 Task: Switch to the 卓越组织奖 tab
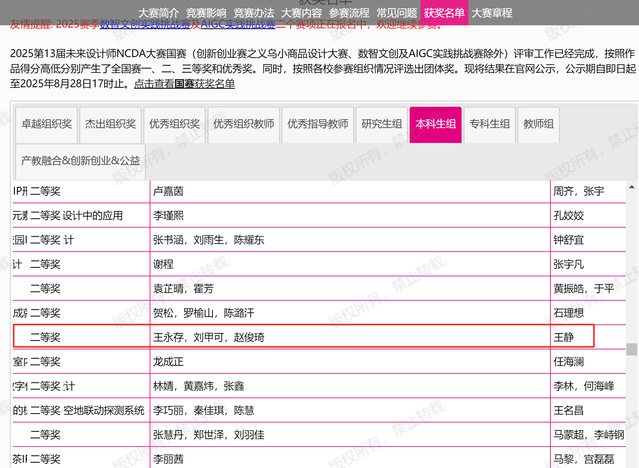pyautogui.click(x=46, y=125)
